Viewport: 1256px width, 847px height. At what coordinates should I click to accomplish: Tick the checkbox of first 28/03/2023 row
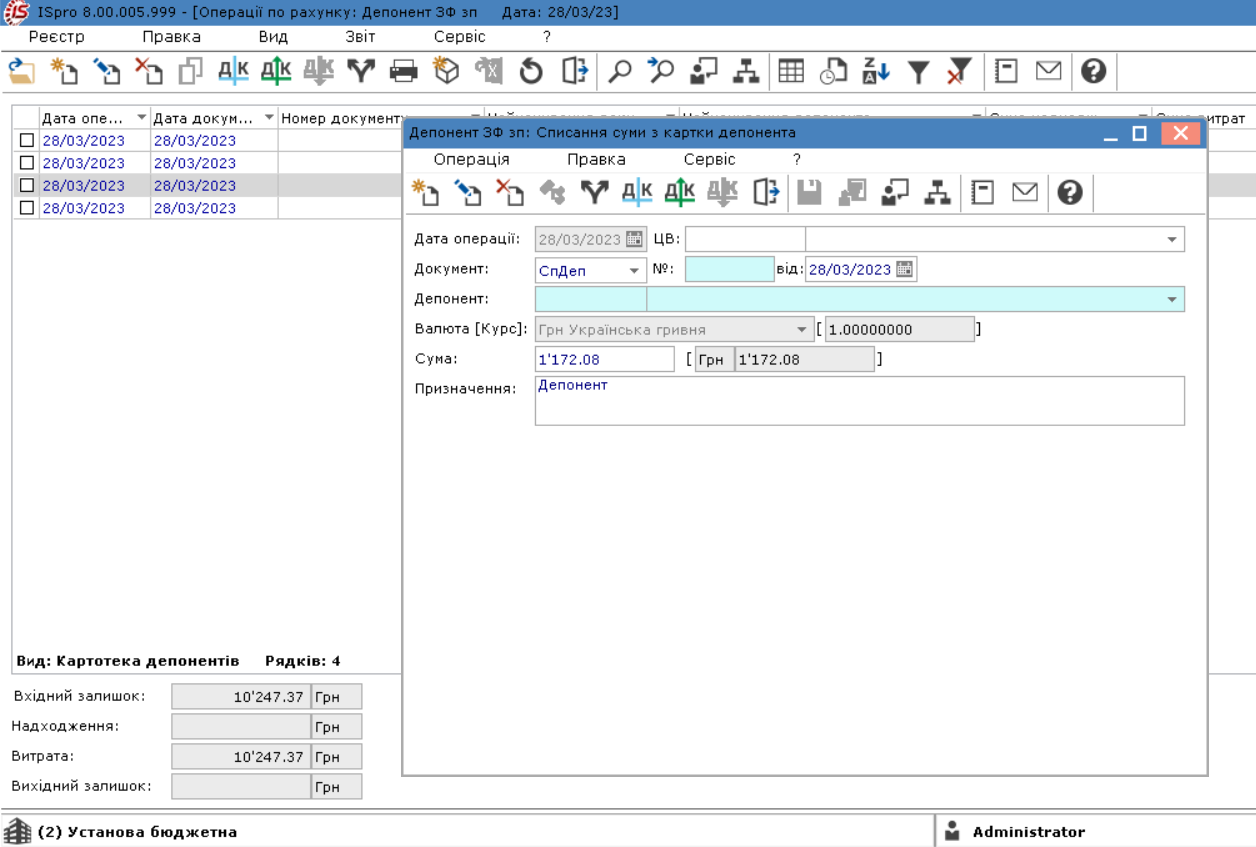point(27,140)
